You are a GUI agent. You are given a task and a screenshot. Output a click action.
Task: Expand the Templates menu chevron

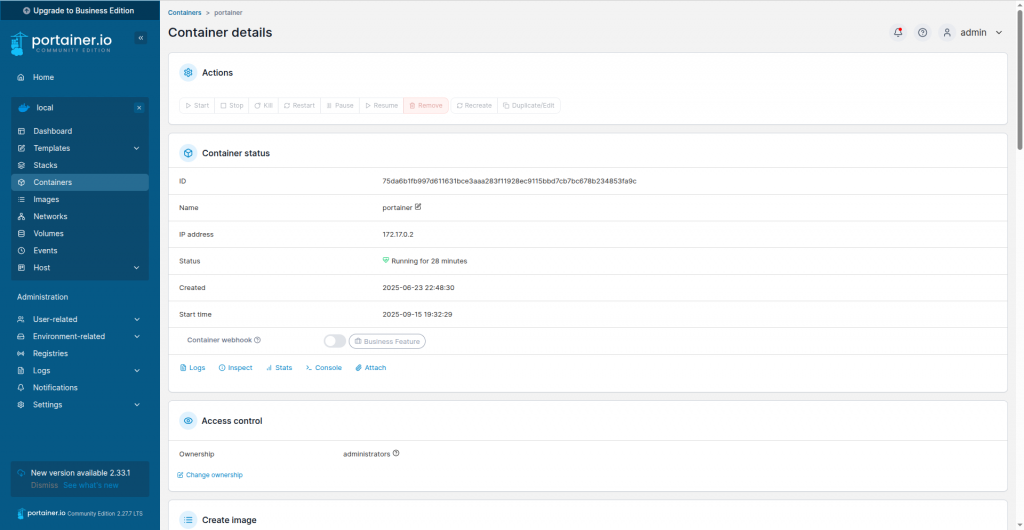pyautogui.click(x=136, y=148)
